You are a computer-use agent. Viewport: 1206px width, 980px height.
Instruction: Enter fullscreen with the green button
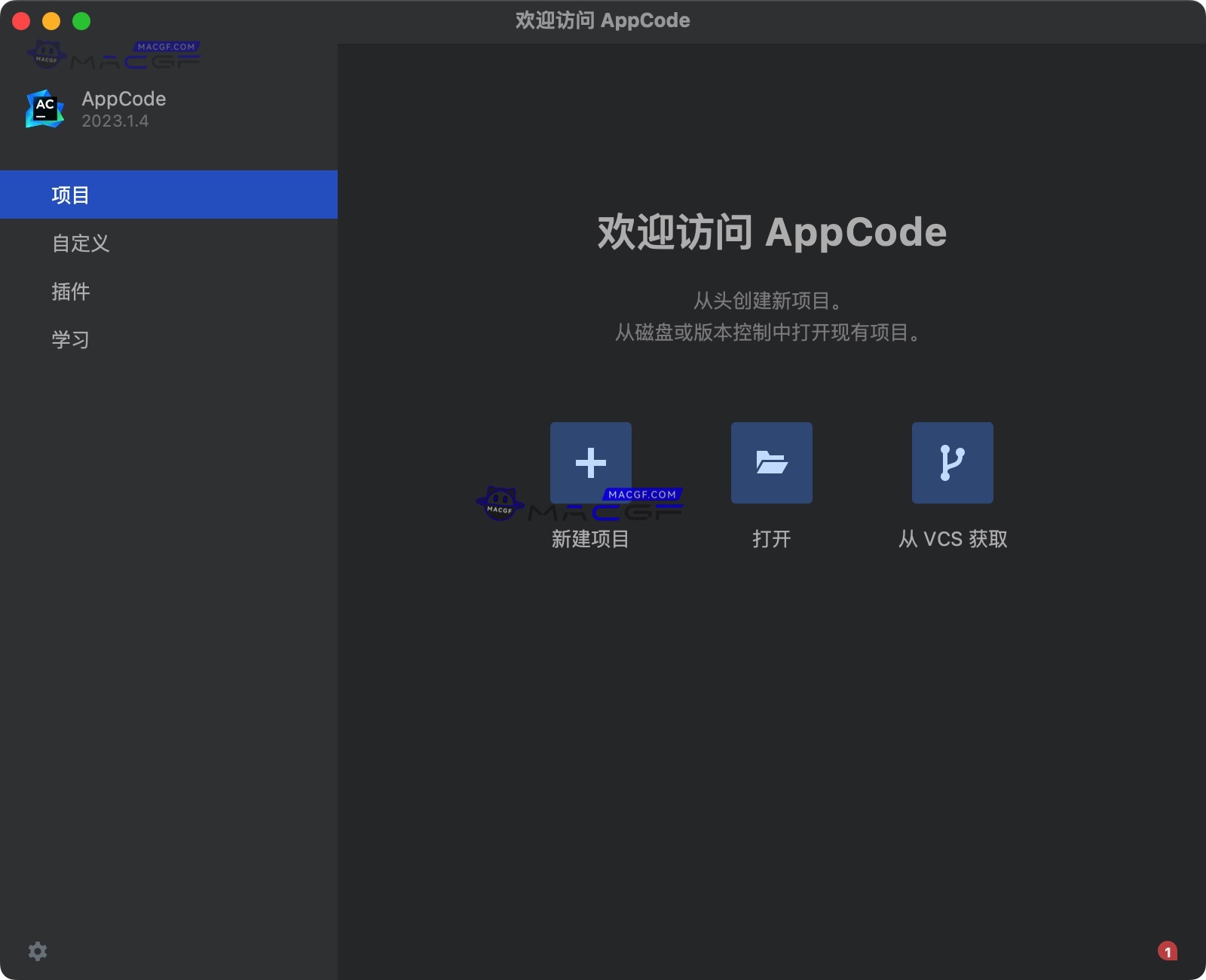(x=81, y=20)
